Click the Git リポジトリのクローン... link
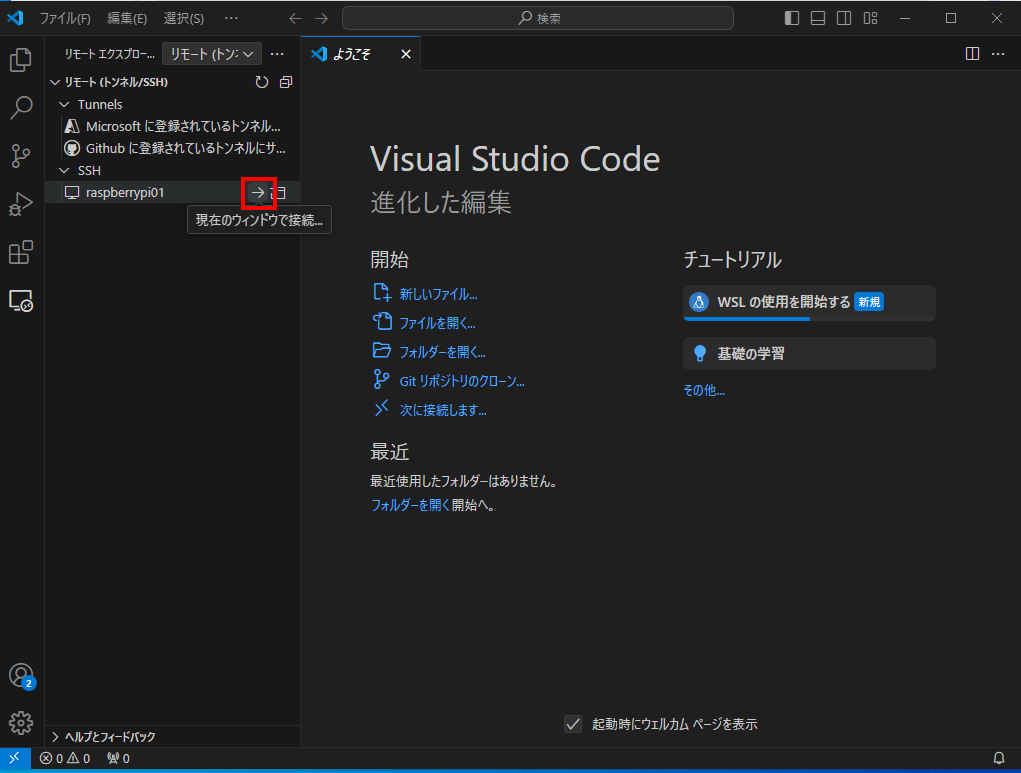Viewport: 1021px width, 773px height. [x=461, y=381]
